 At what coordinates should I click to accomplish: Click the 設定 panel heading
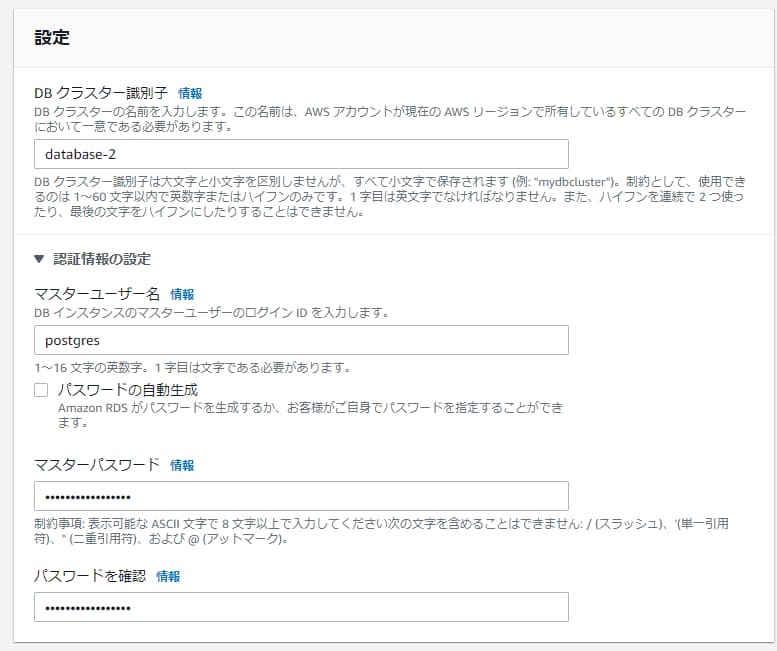(52, 37)
